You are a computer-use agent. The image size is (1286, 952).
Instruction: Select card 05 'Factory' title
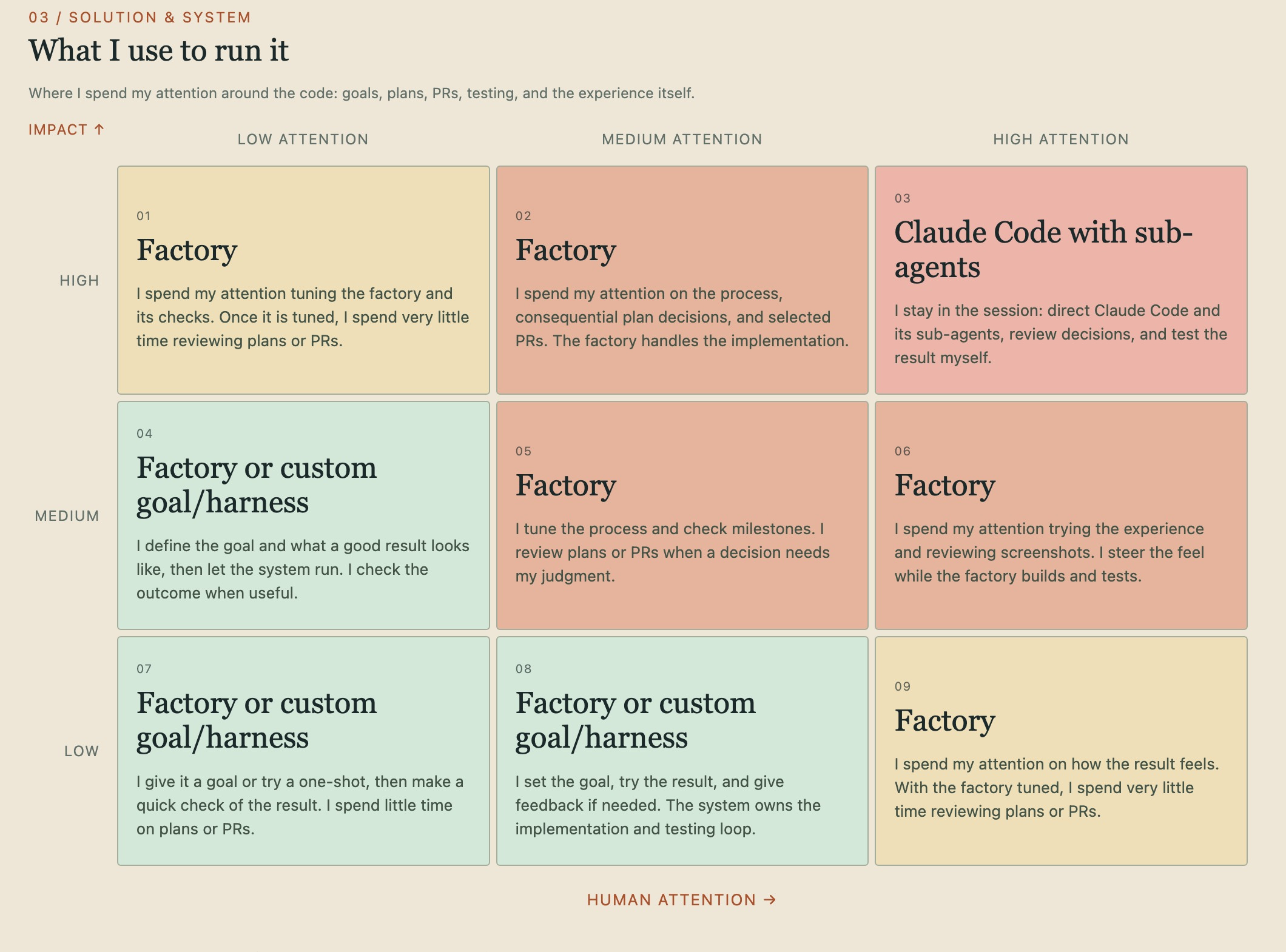pyautogui.click(x=566, y=486)
